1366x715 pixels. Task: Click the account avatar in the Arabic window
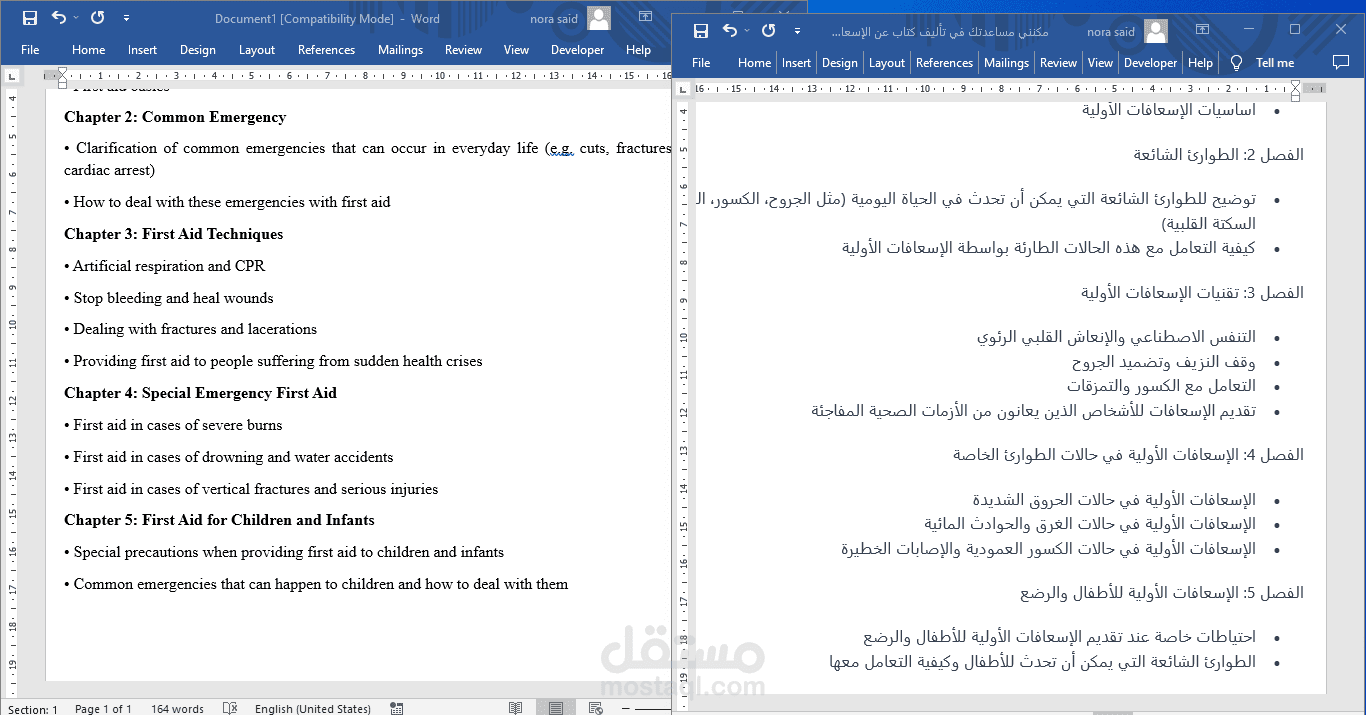[1156, 31]
